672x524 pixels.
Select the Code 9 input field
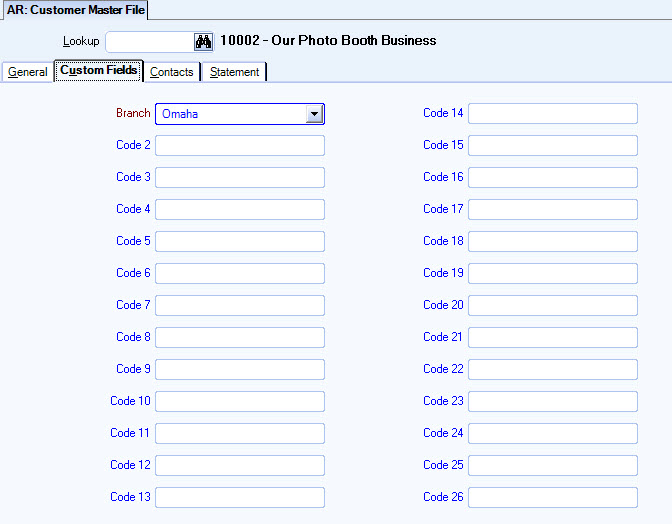pyautogui.click(x=240, y=370)
